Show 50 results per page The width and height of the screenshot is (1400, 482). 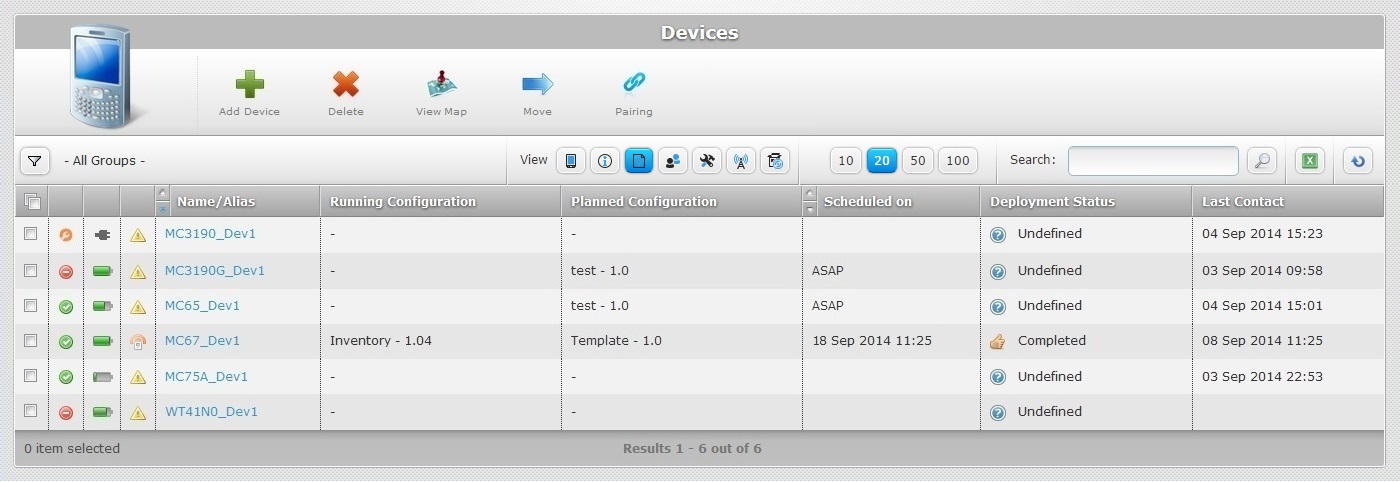click(x=918, y=161)
